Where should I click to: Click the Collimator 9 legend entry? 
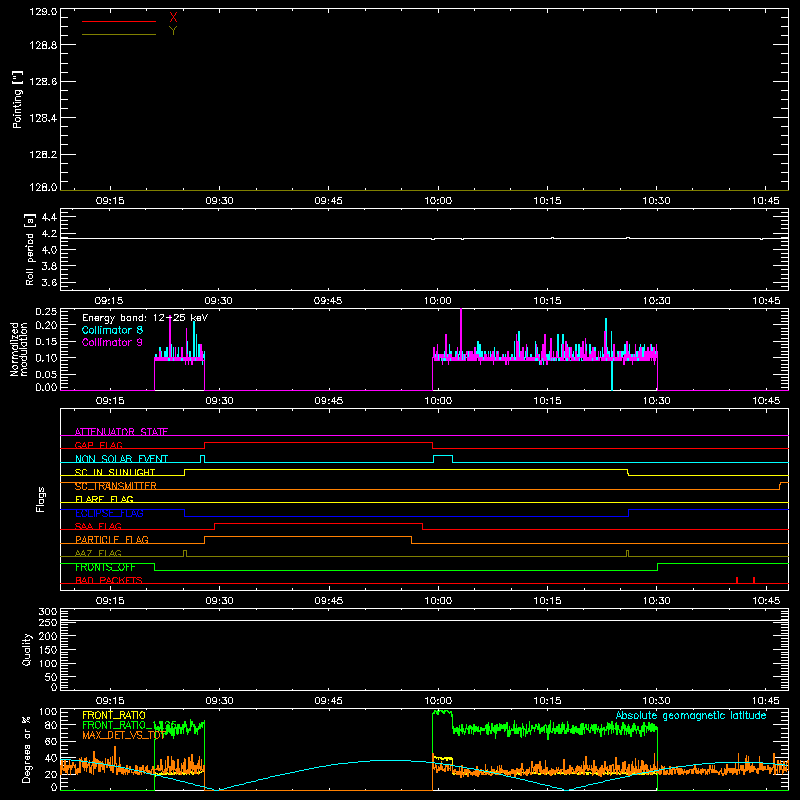[x=112, y=342]
